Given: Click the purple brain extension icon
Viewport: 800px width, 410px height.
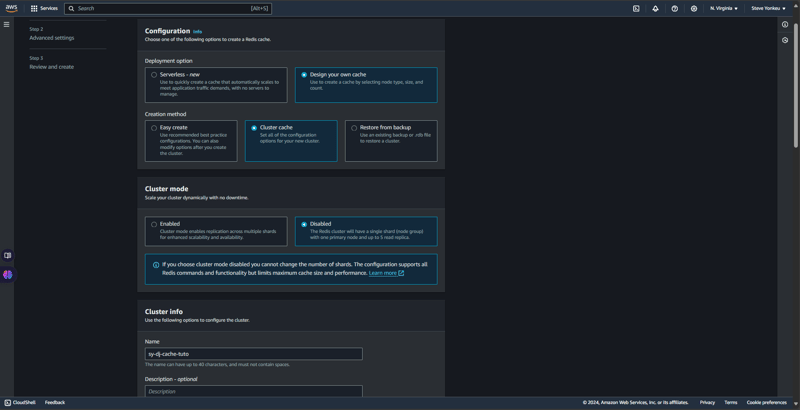Looking at the screenshot, I should (x=8, y=275).
